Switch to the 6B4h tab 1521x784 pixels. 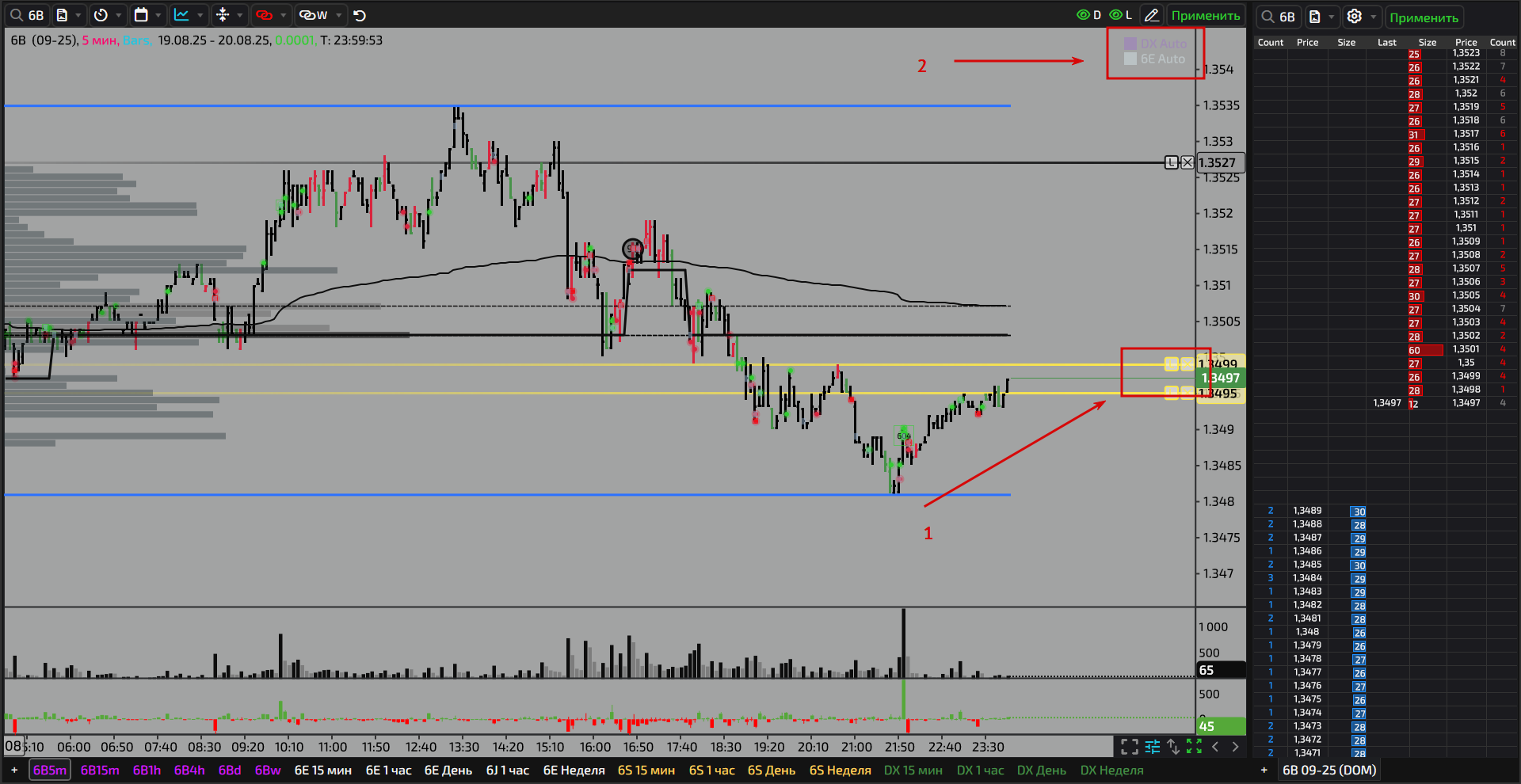[x=189, y=770]
